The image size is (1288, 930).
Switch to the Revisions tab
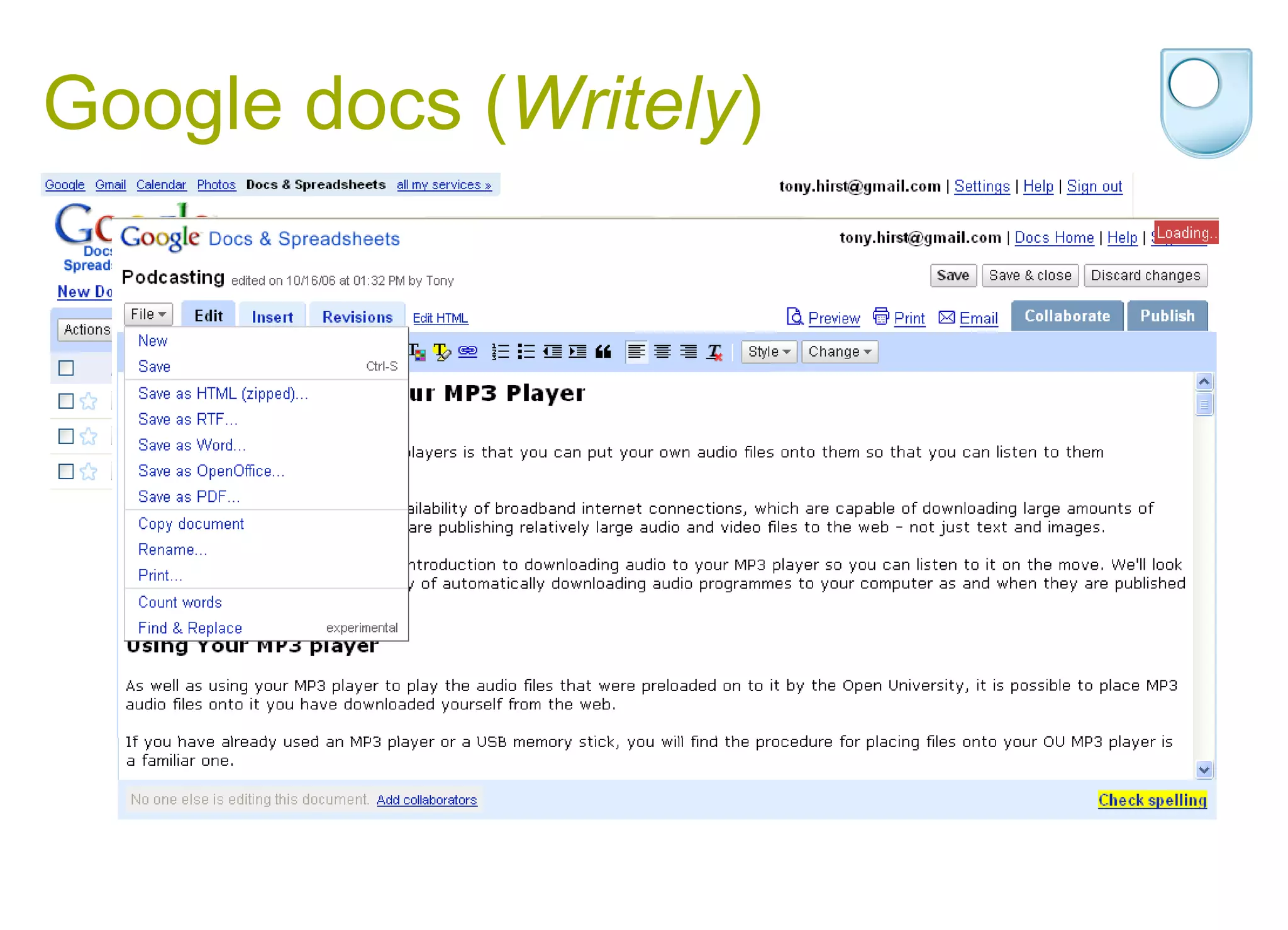[357, 317]
